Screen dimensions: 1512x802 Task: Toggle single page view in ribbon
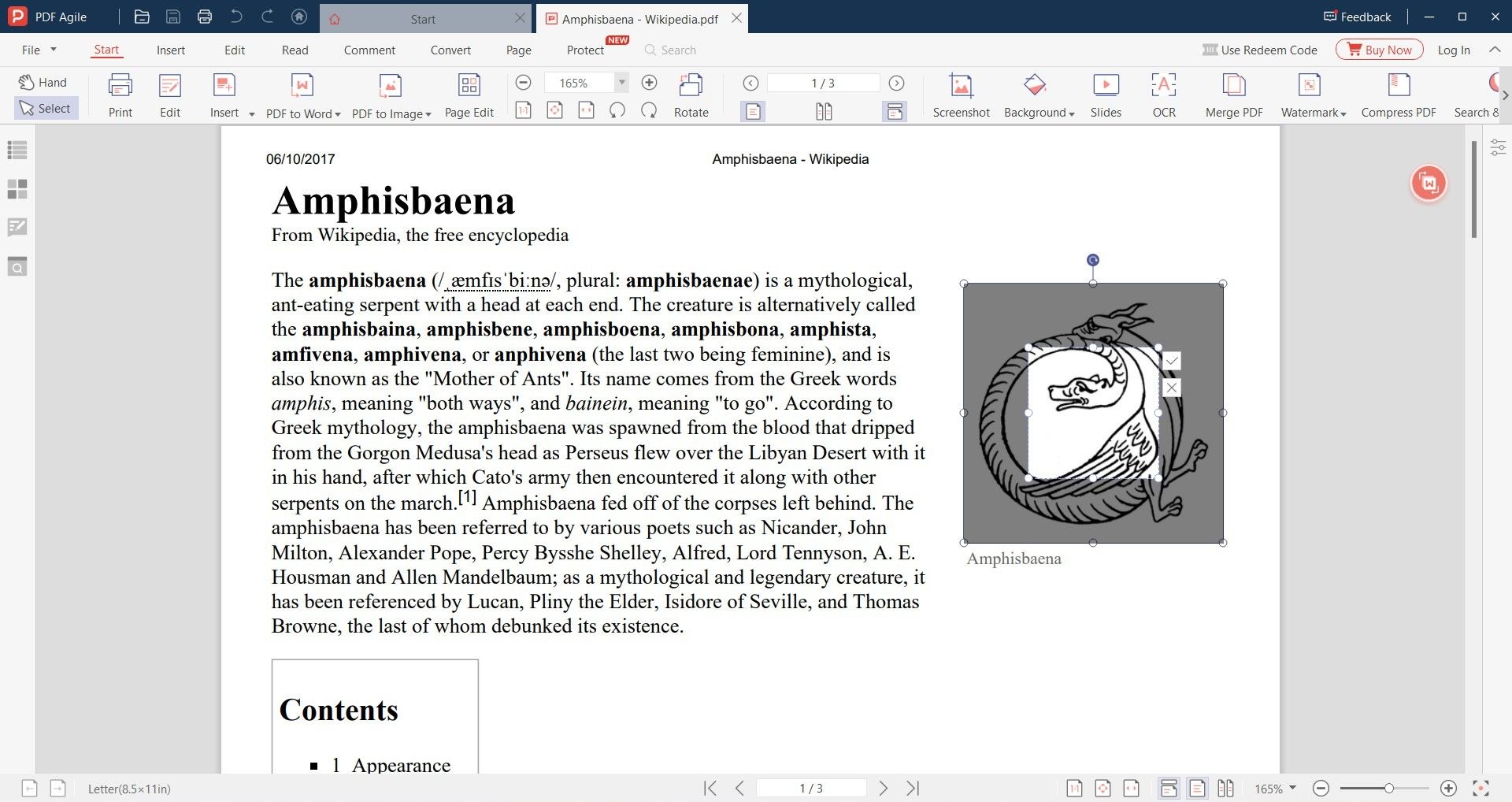[x=753, y=111]
